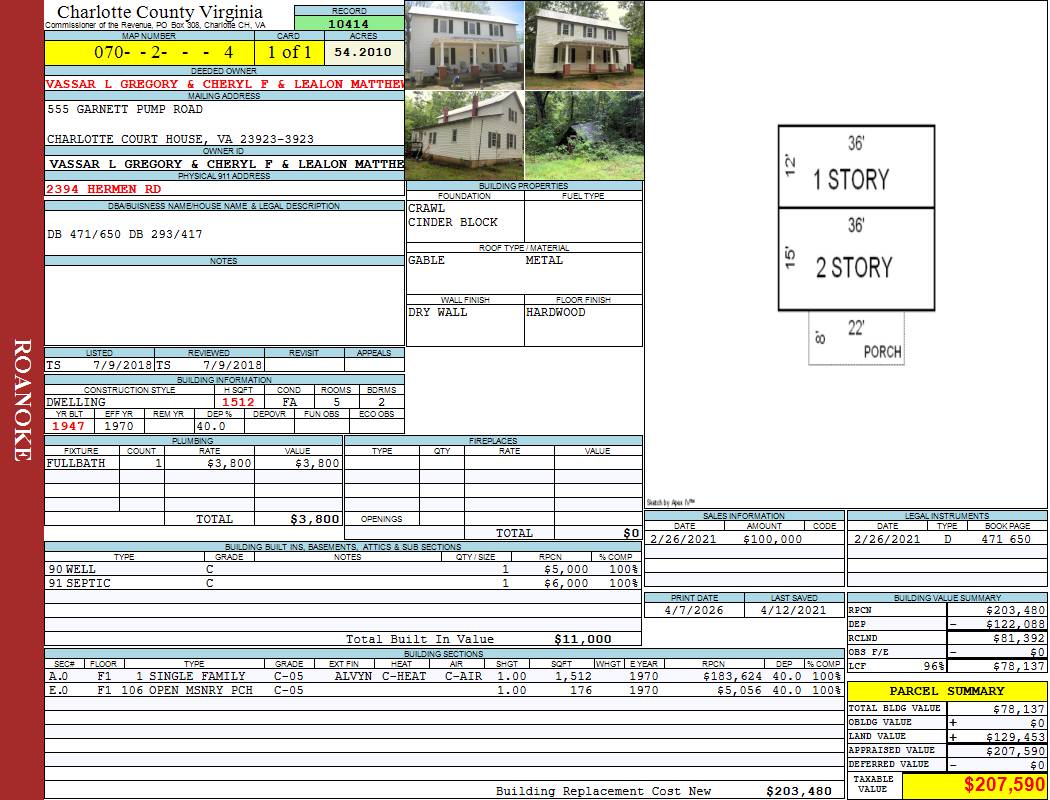Select the yellow map number field
The height and width of the screenshot is (800, 1050).
pyautogui.click(x=148, y=52)
